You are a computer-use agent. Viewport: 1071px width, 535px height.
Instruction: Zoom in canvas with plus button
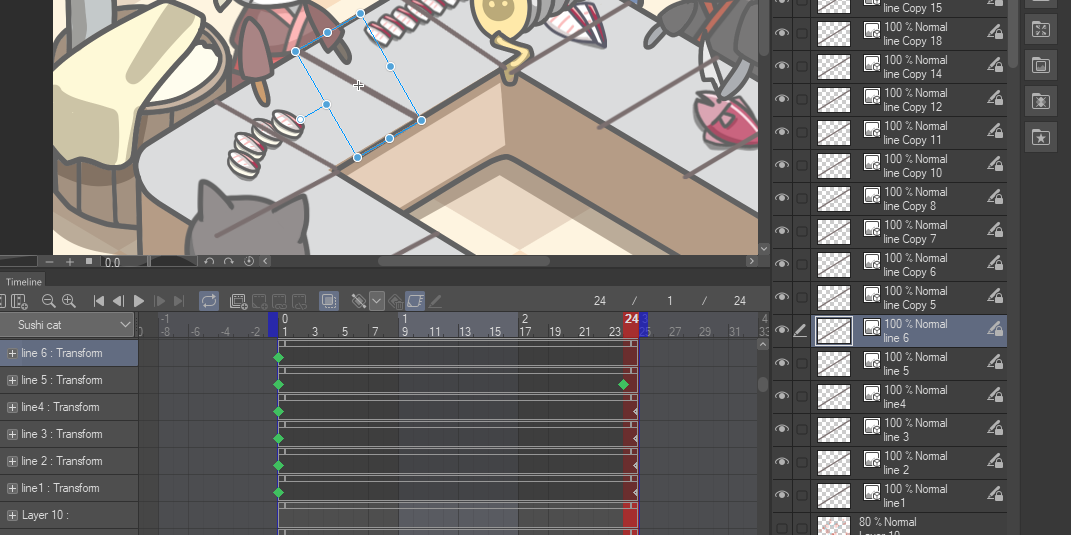tap(69, 262)
